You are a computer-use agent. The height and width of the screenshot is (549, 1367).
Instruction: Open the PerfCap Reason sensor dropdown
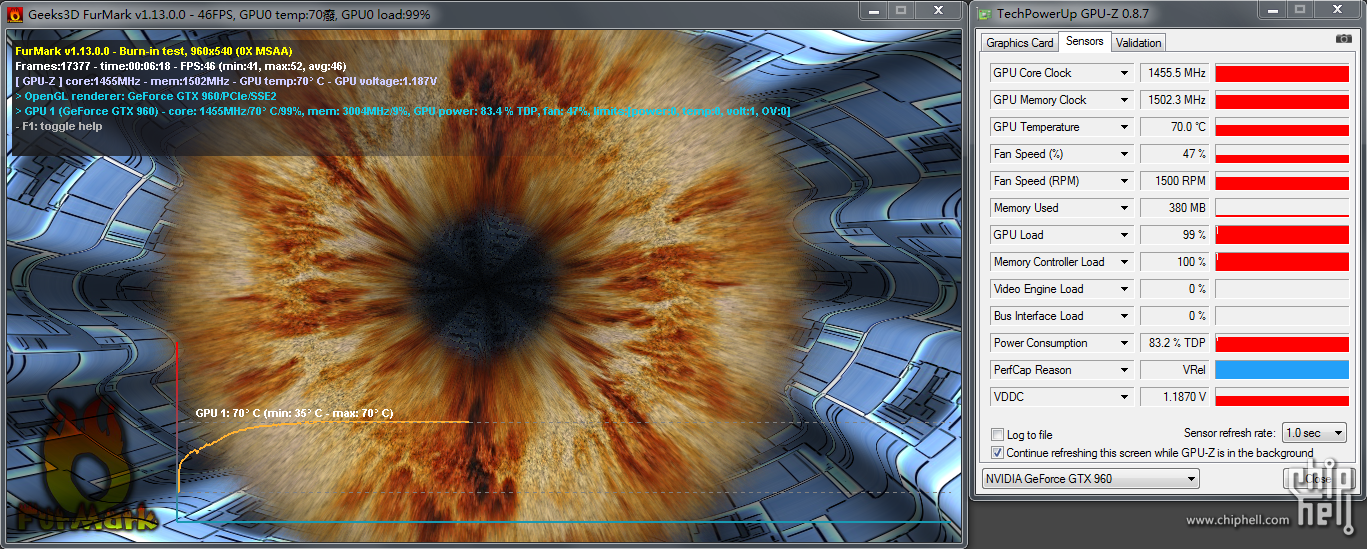pos(1125,370)
